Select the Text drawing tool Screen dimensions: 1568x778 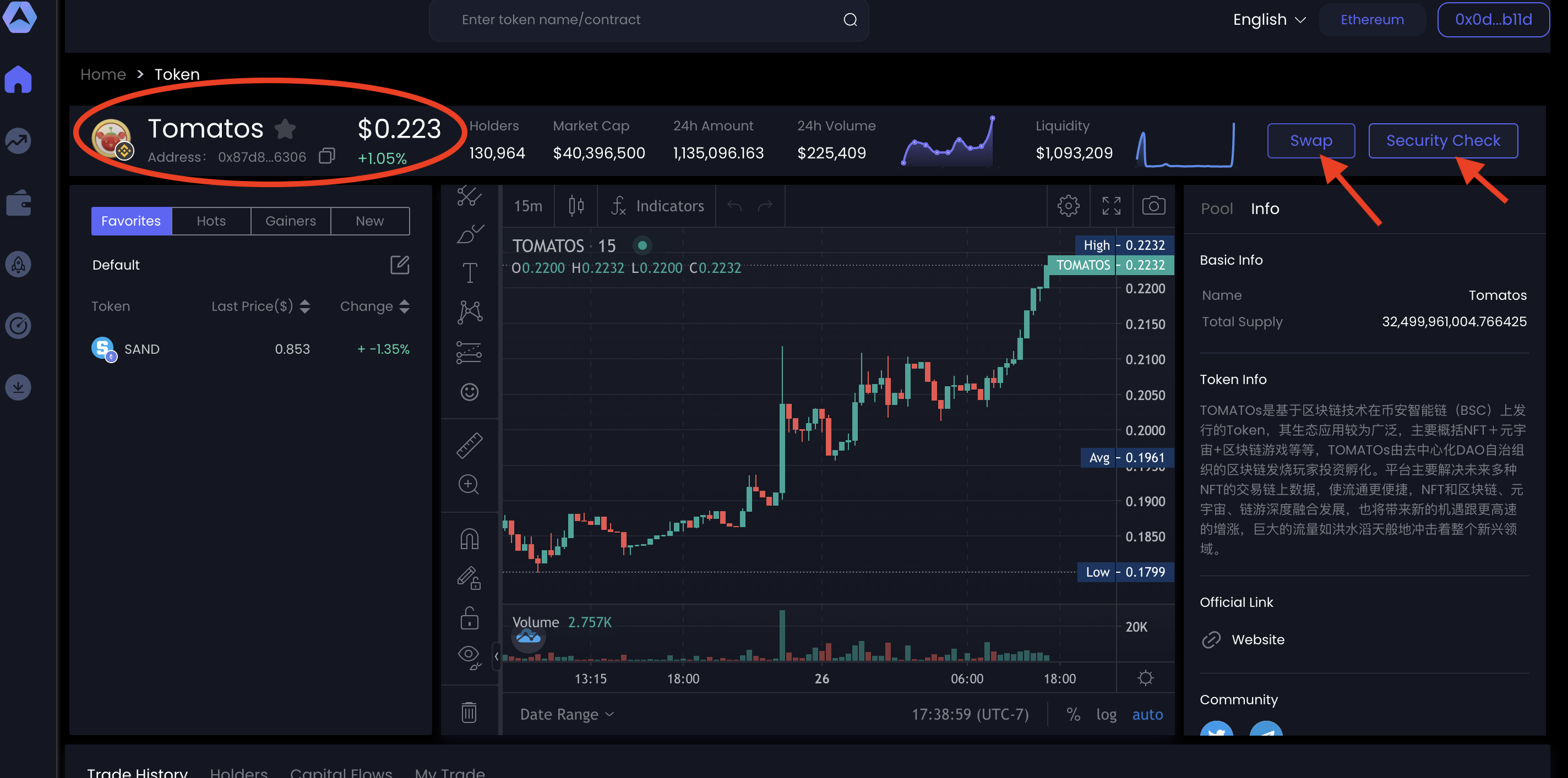[x=469, y=272]
